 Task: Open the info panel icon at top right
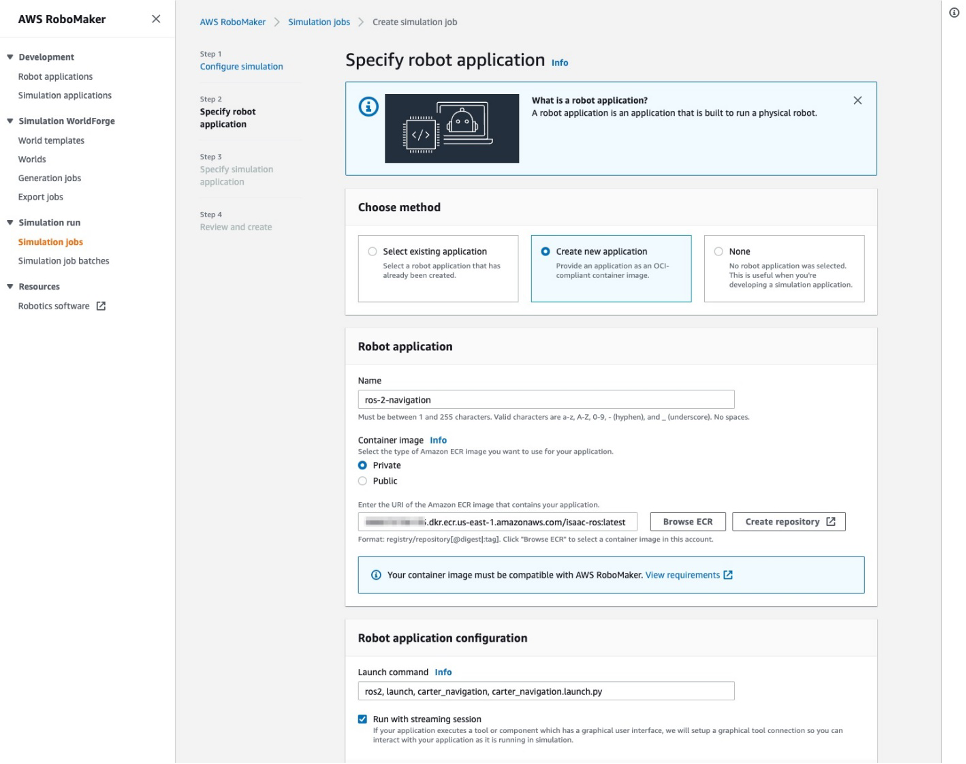954,13
